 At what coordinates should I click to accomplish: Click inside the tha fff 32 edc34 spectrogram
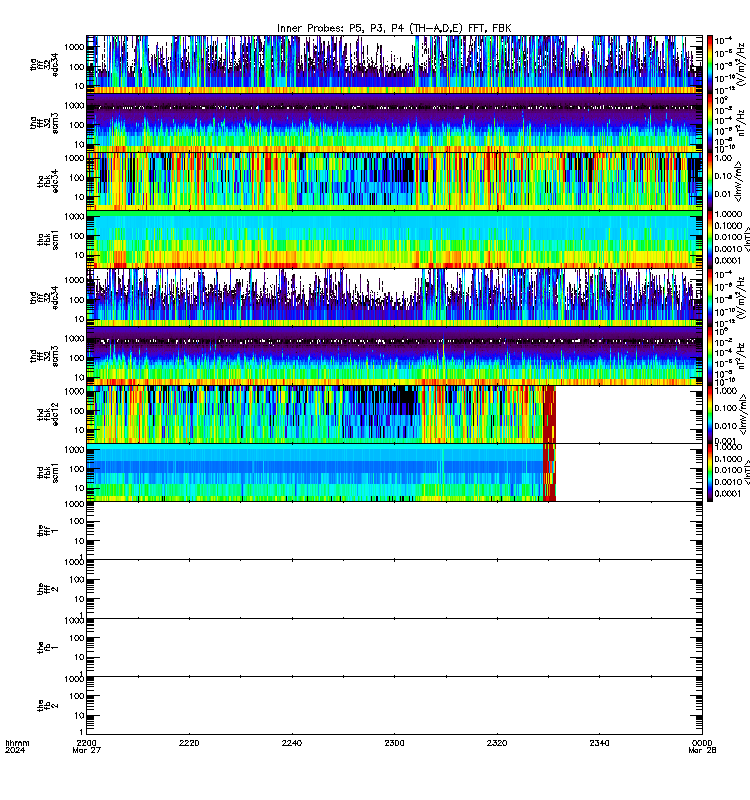394,64
